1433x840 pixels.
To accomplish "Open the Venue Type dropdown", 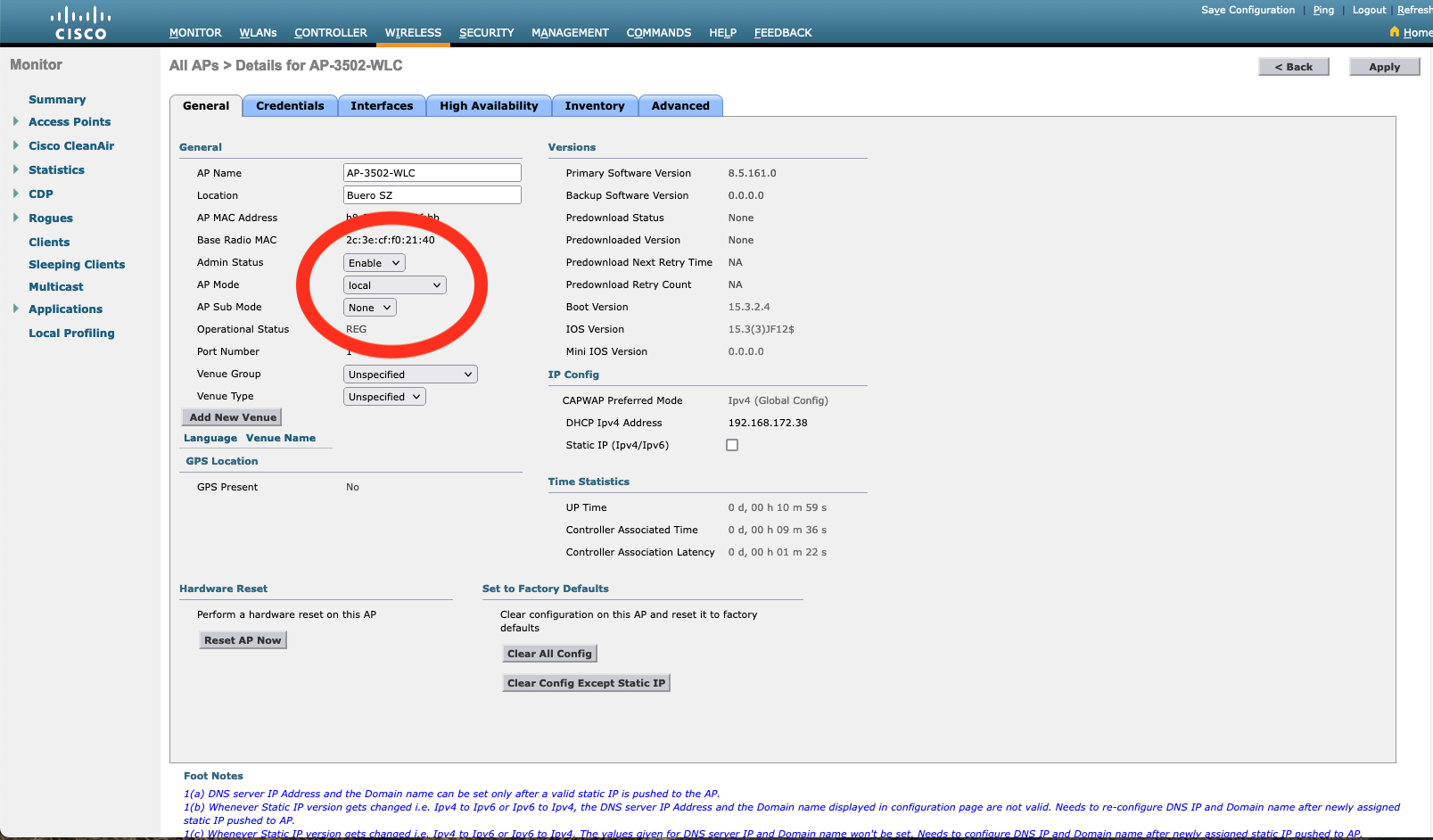I will (x=384, y=397).
